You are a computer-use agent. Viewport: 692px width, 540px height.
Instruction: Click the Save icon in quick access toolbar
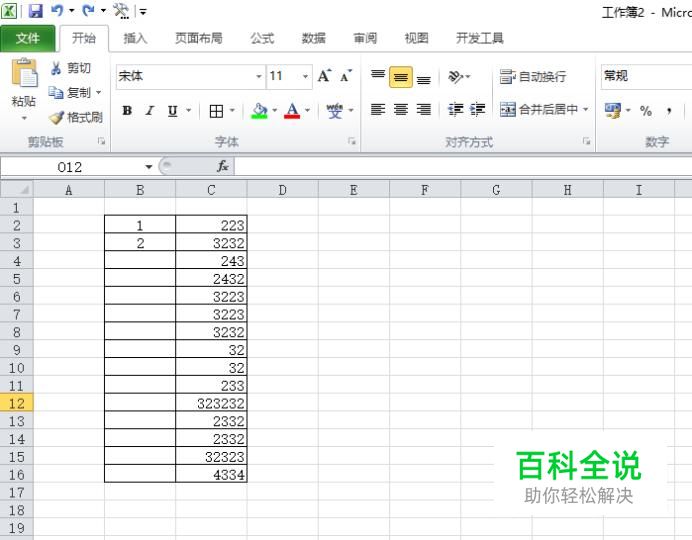click(35, 11)
